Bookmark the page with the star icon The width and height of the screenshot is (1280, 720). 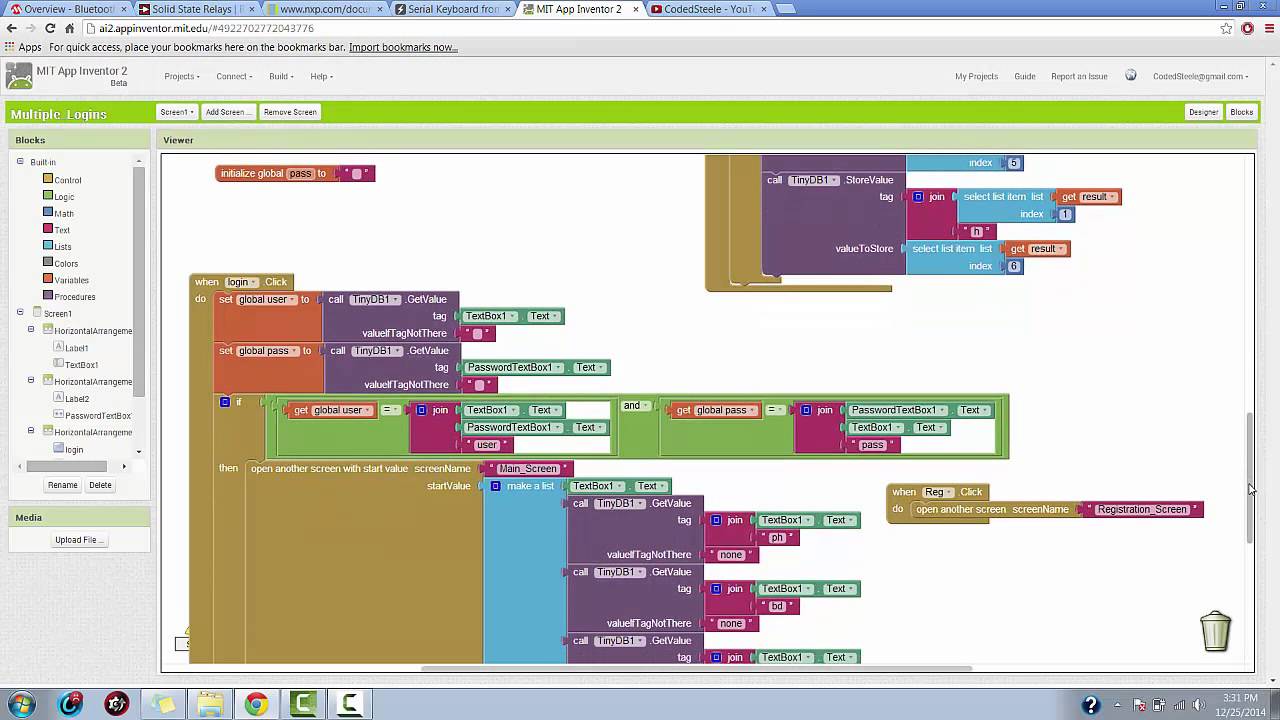coord(1226,28)
